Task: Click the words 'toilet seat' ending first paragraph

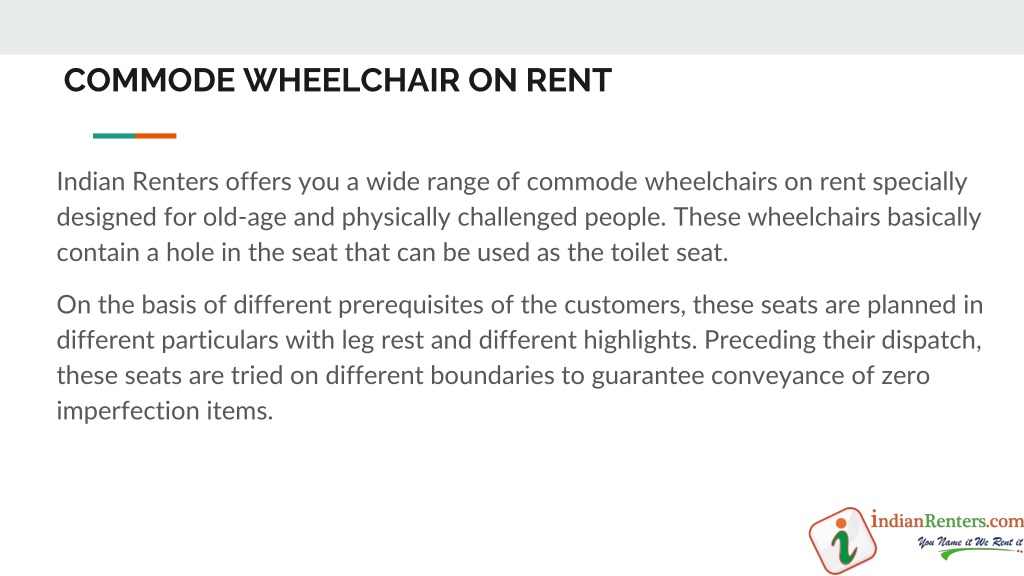Action: click(669, 253)
